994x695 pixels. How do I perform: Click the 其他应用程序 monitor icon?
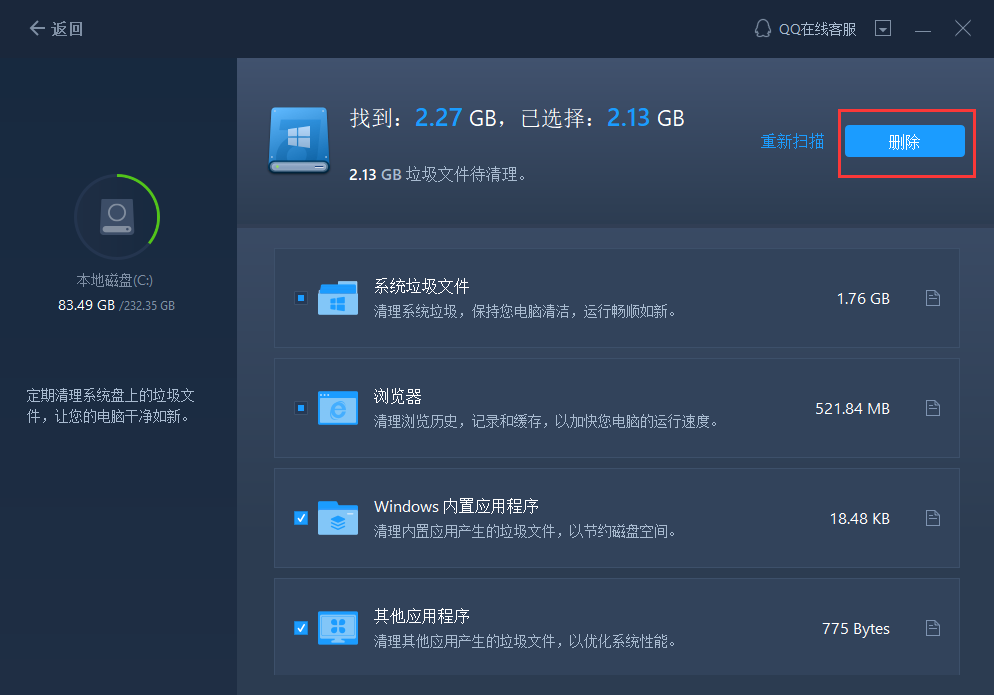(338, 628)
